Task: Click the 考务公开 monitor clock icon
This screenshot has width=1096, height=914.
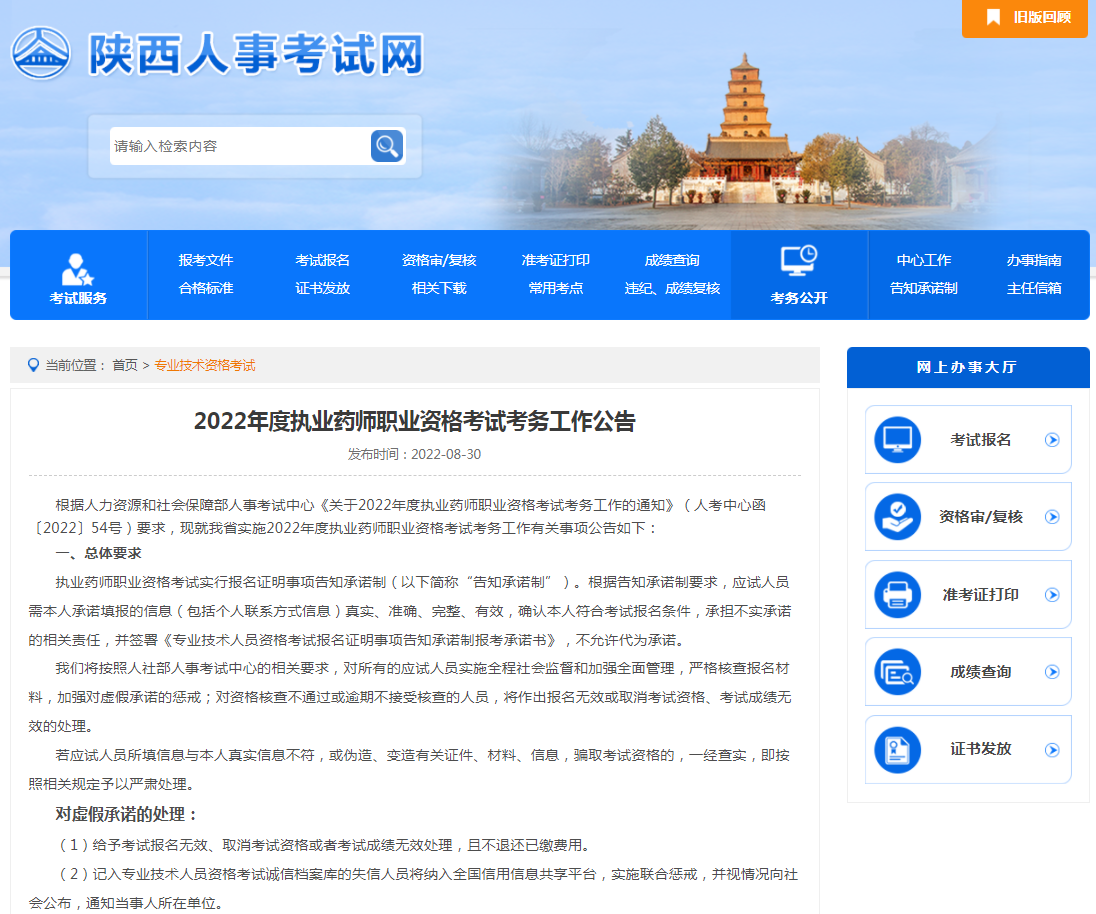Action: (798, 261)
